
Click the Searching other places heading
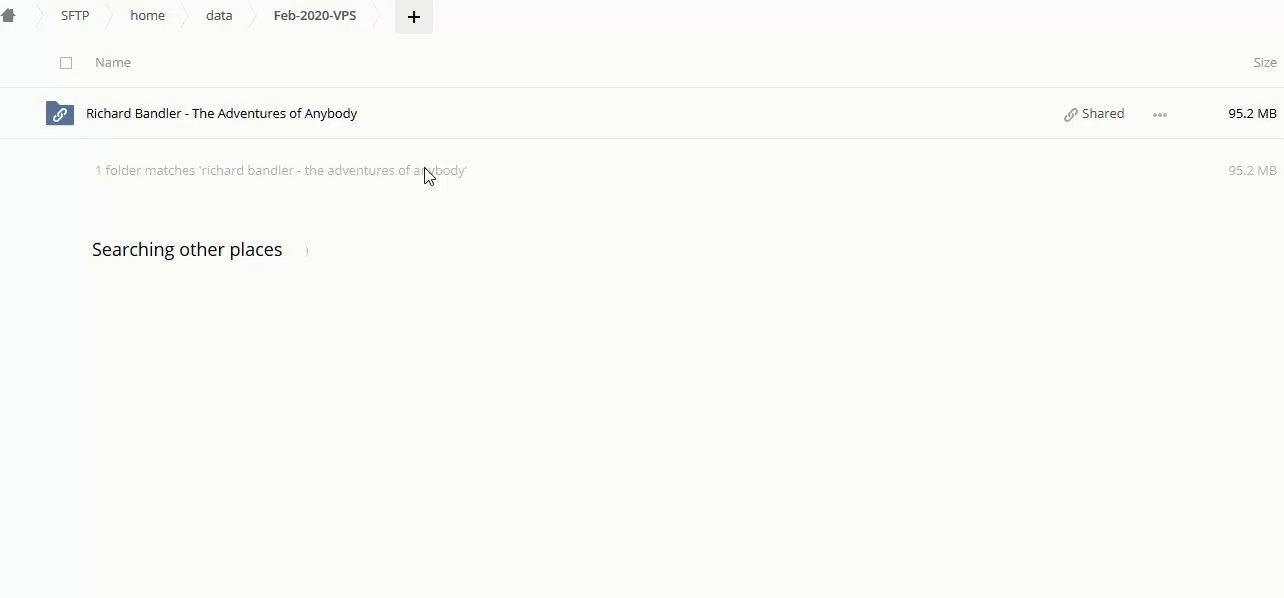[187, 249]
